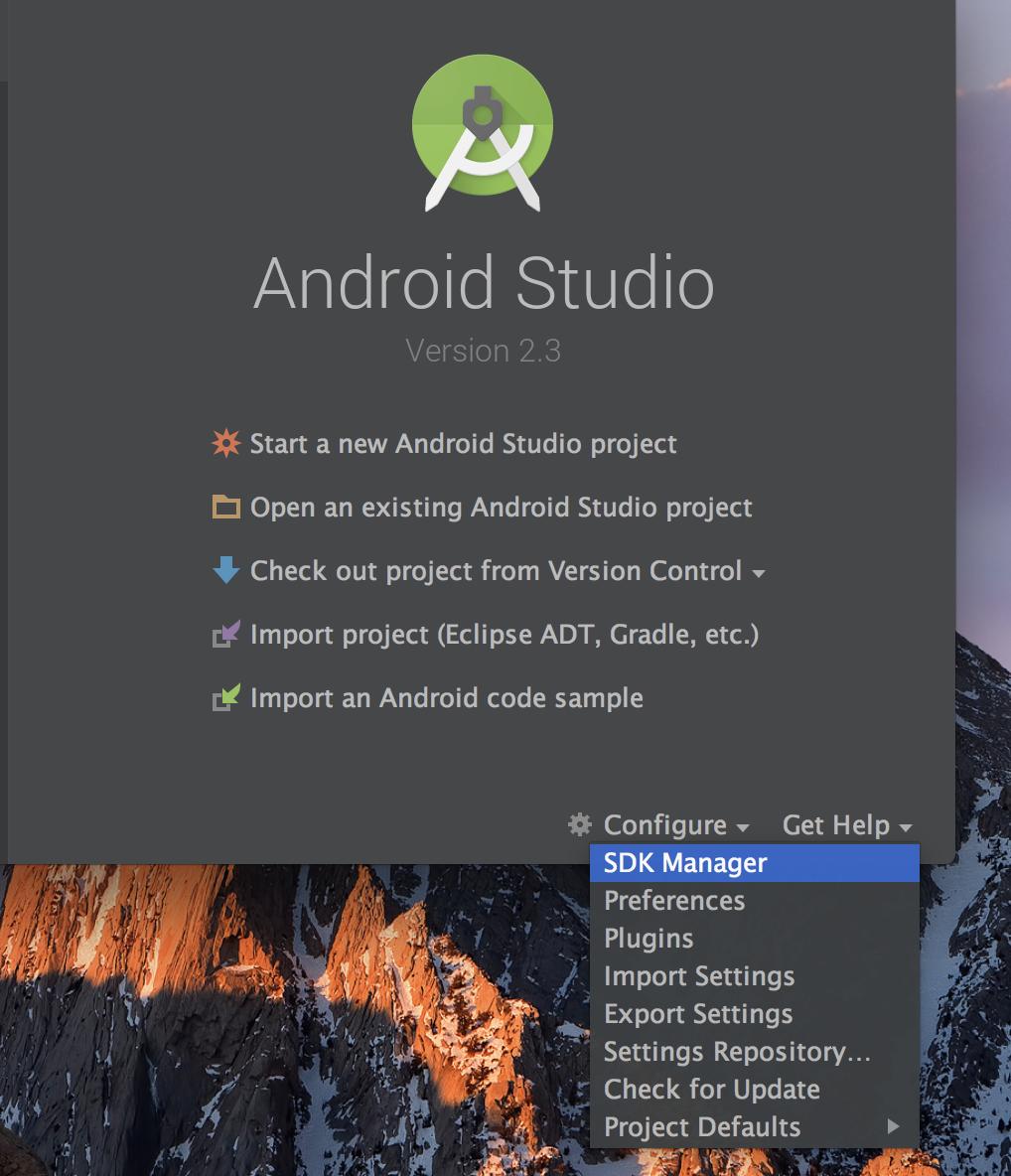The height and width of the screenshot is (1176, 1011).
Task: Expand the Project Defaults submenu arrow
Action: click(x=893, y=1126)
